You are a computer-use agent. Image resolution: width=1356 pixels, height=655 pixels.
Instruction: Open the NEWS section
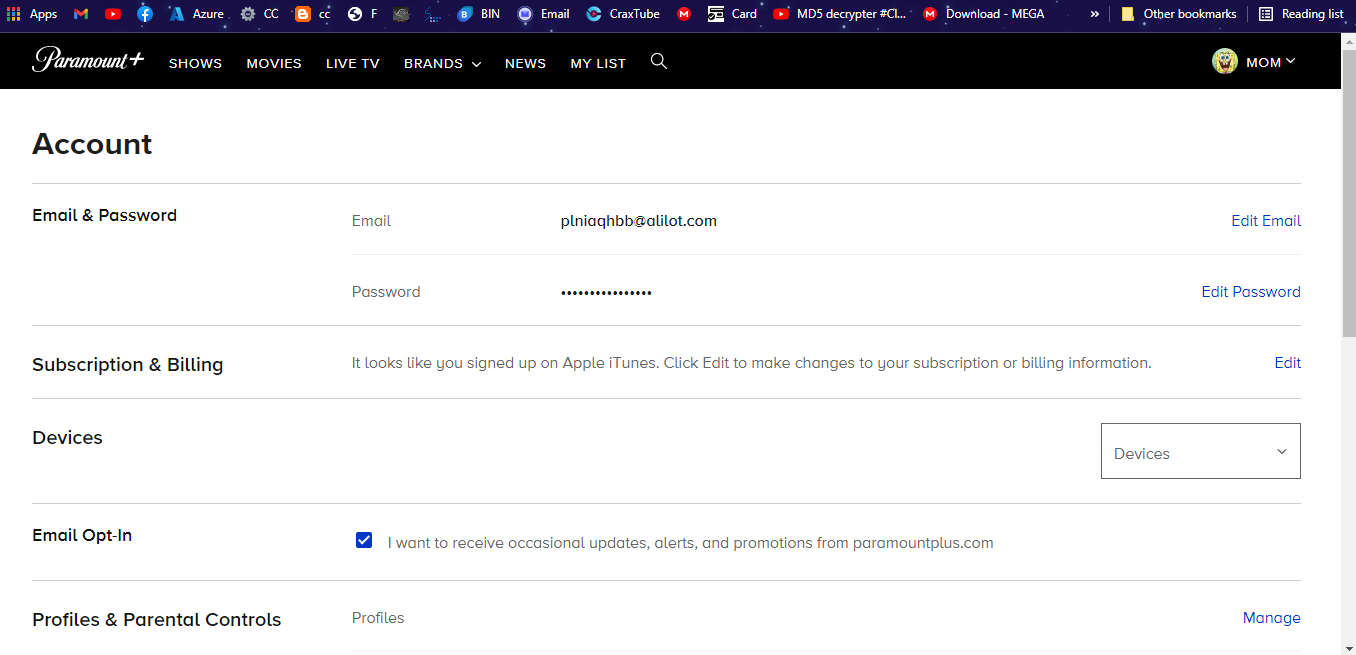pos(525,63)
